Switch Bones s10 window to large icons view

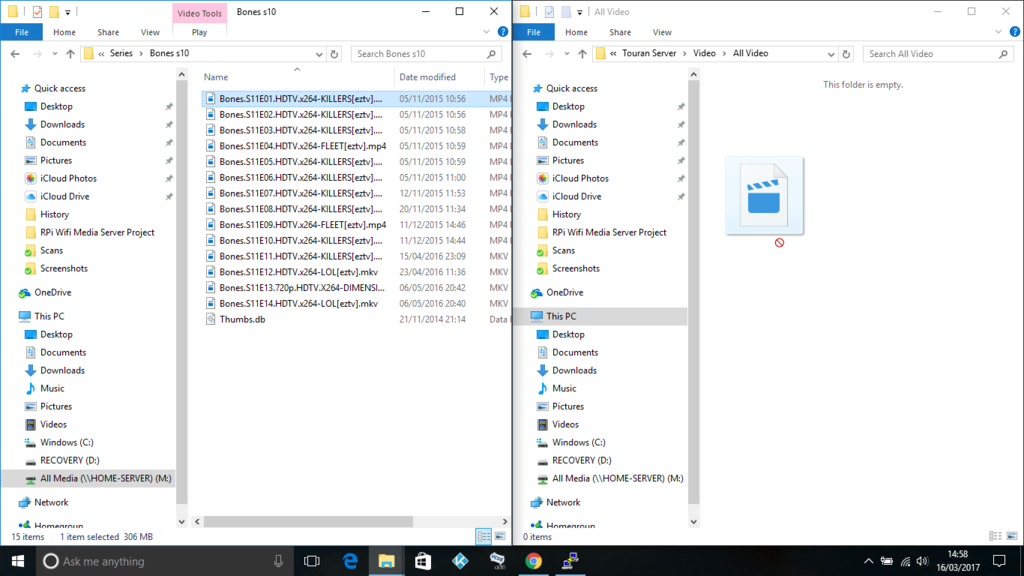[500, 537]
